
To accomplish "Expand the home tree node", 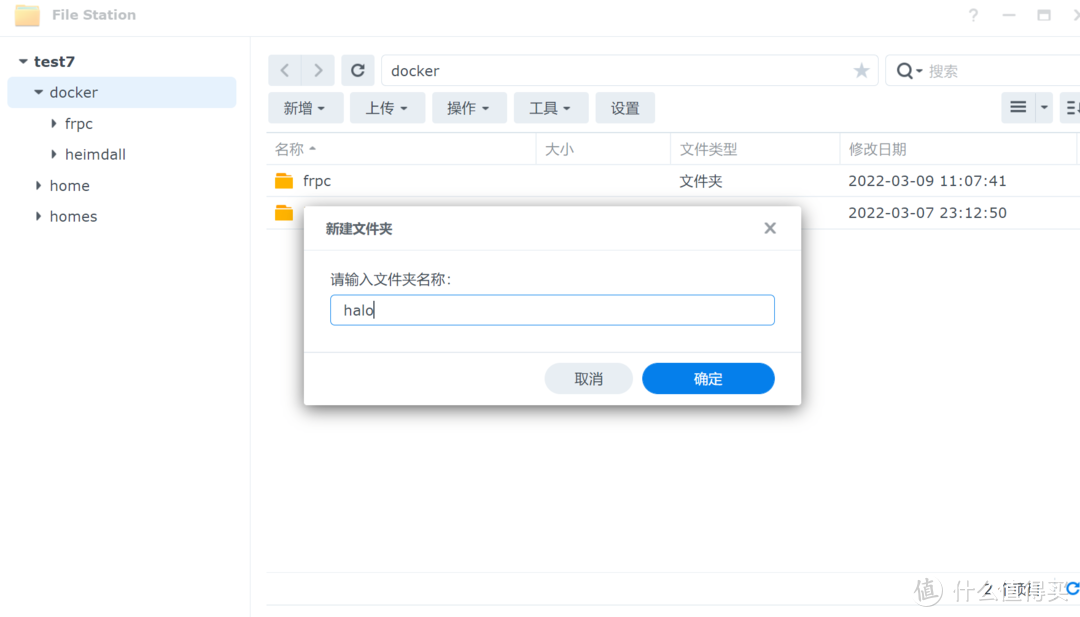I will coord(39,185).
